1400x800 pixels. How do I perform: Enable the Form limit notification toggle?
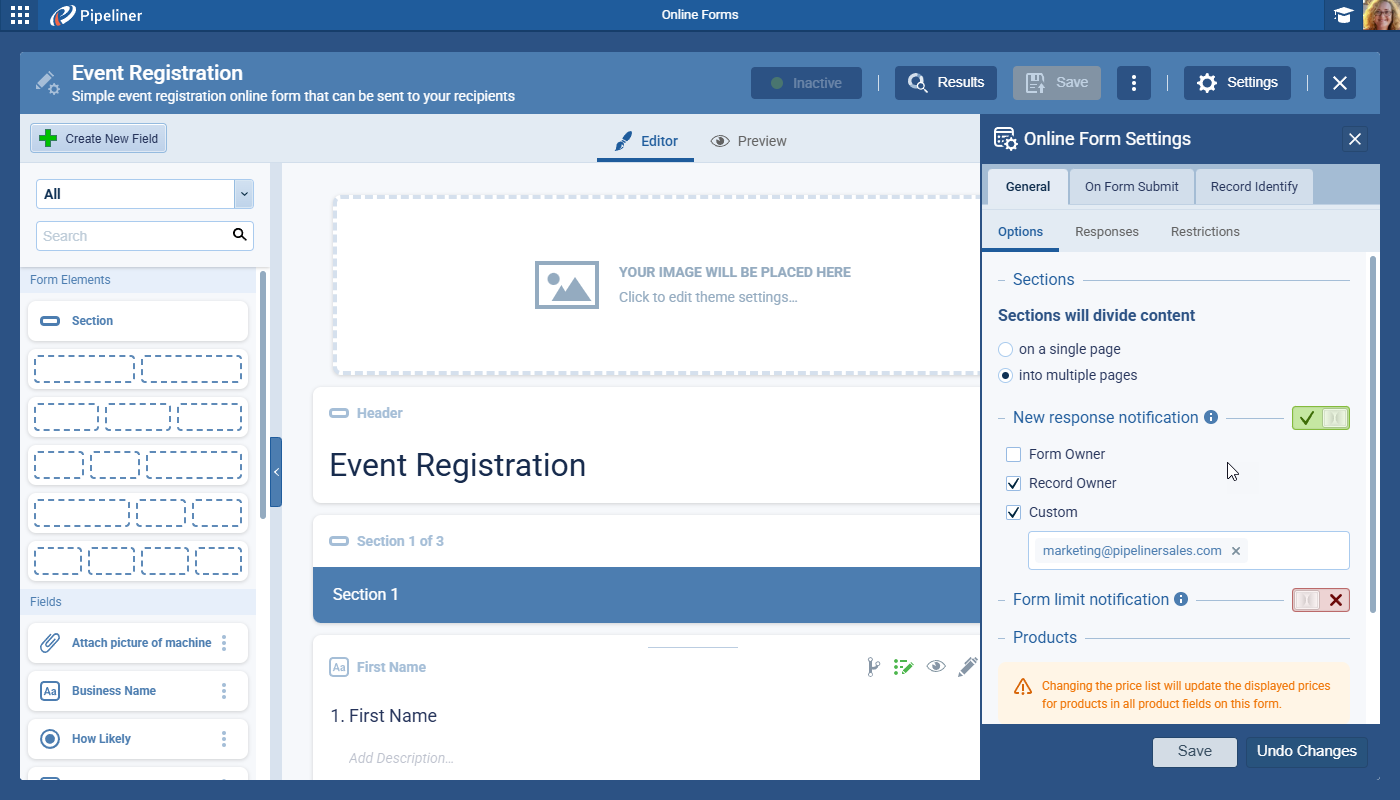pos(1320,600)
